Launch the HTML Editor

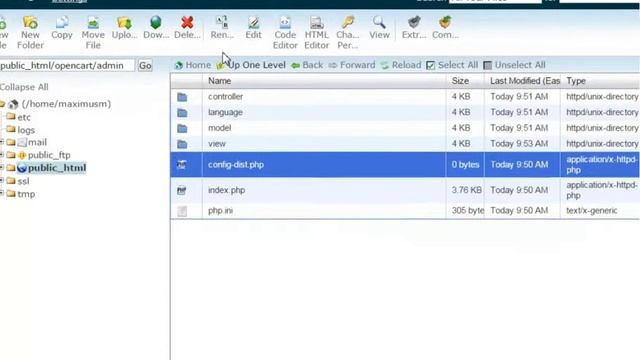316,33
